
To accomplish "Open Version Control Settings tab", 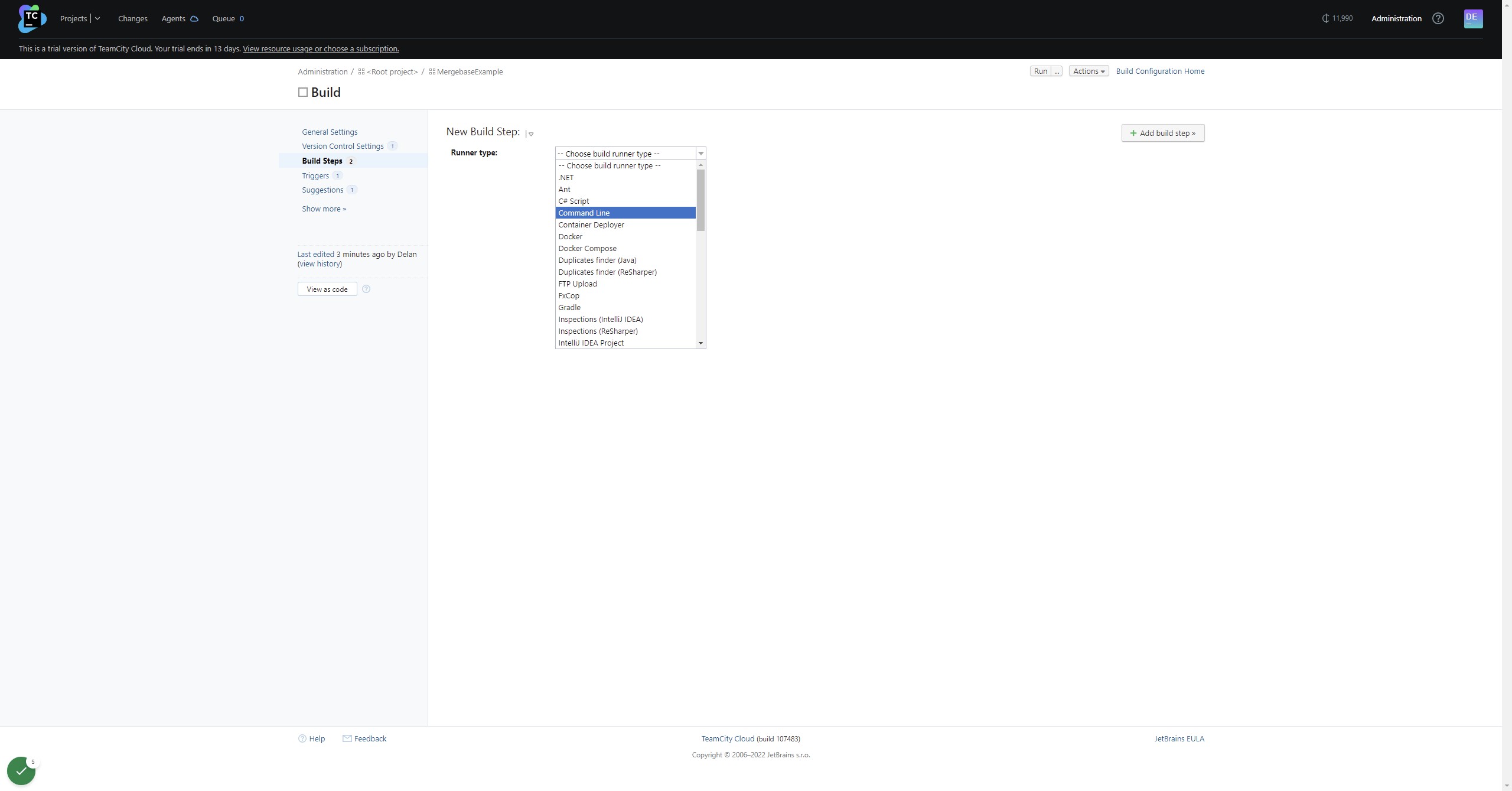I will [x=343, y=146].
